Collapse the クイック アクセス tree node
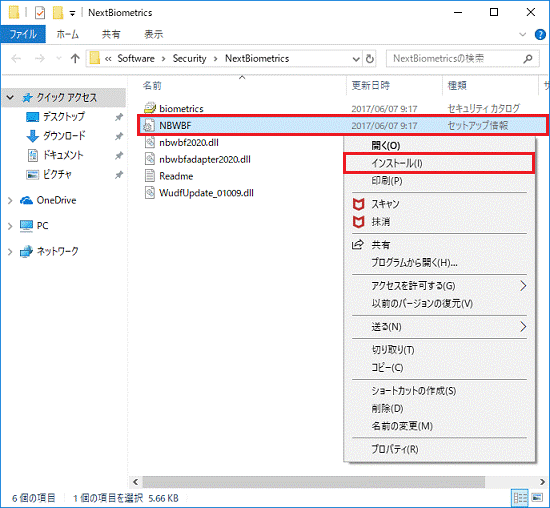 click(11, 97)
